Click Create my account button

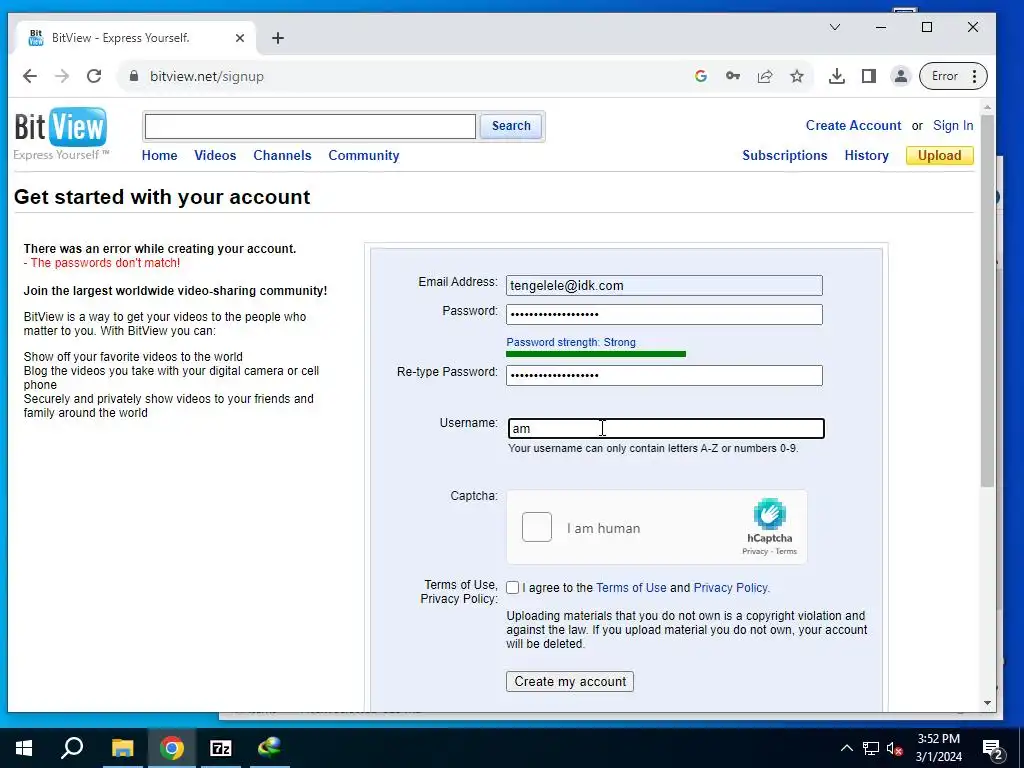[x=569, y=681]
